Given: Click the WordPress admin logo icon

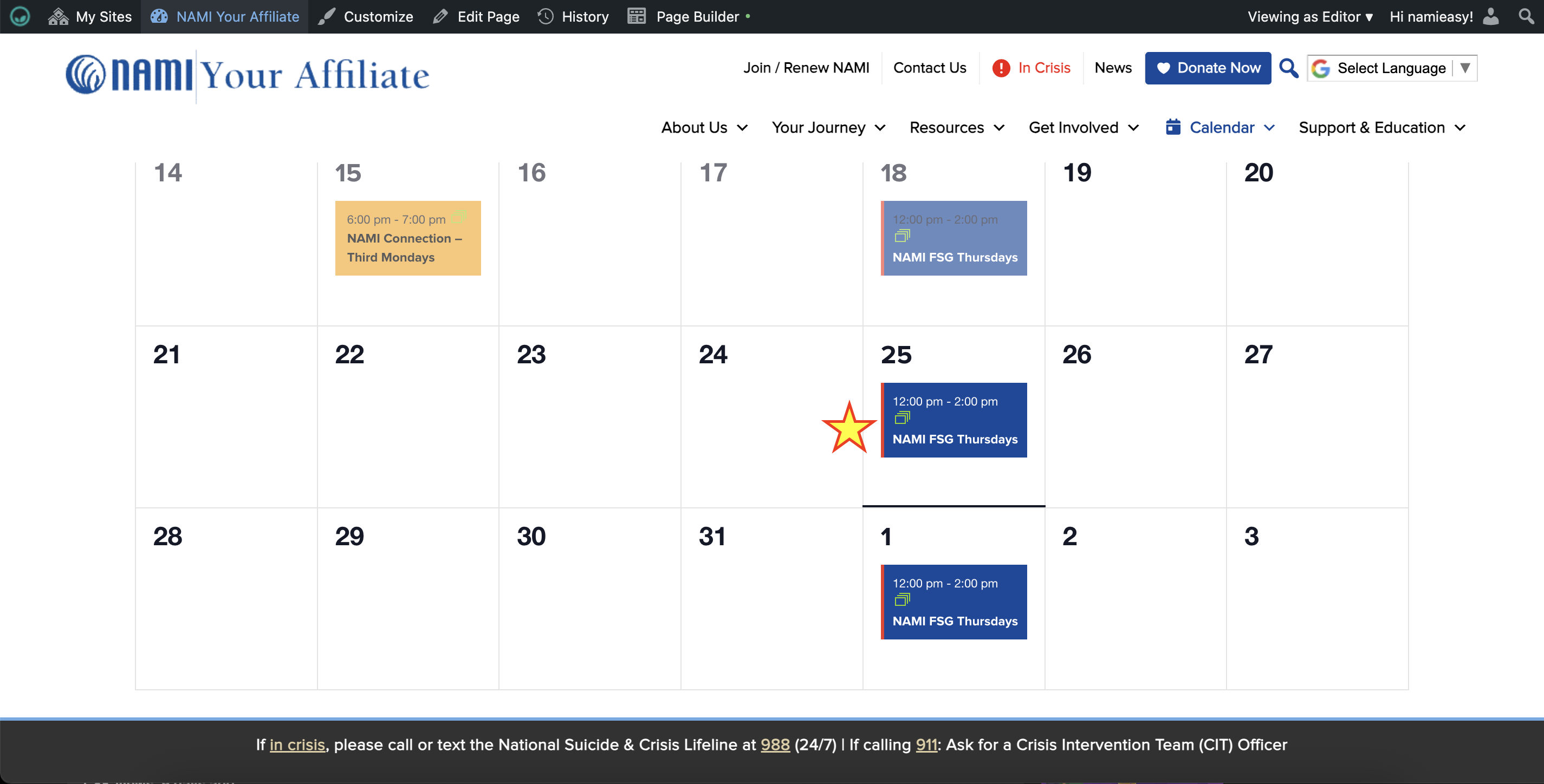Looking at the screenshot, I should point(20,16).
